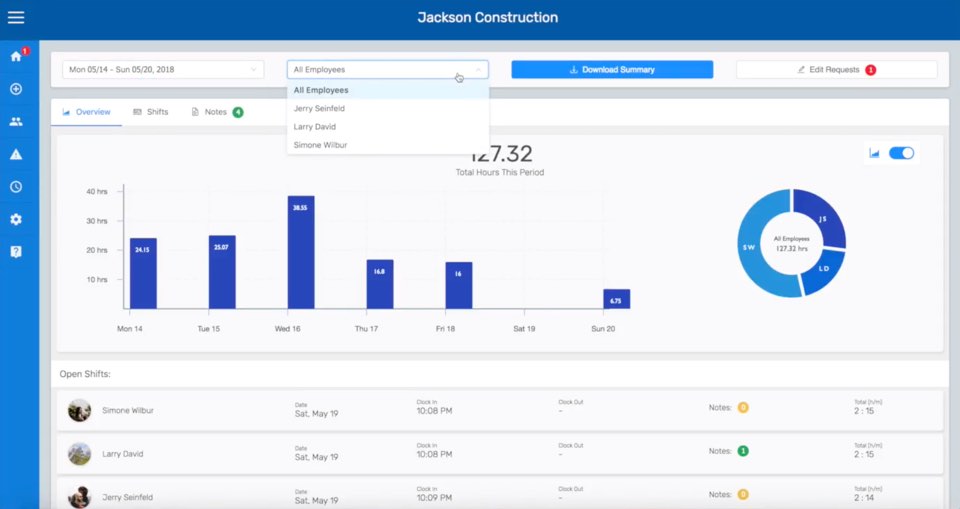Click Larry David's green notes badge
Viewport: 960px width, 509px height.
pyautogui.click(x=743, y=451)
